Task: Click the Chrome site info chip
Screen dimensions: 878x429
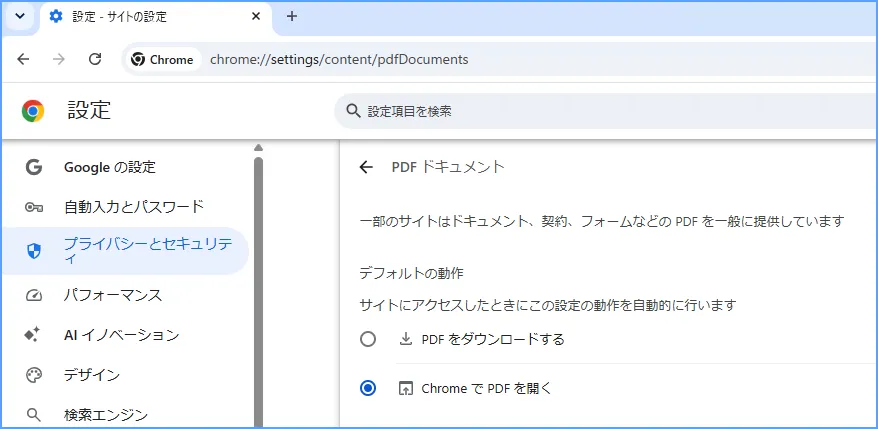Action: pyautogui.click(x=162, y=59)
